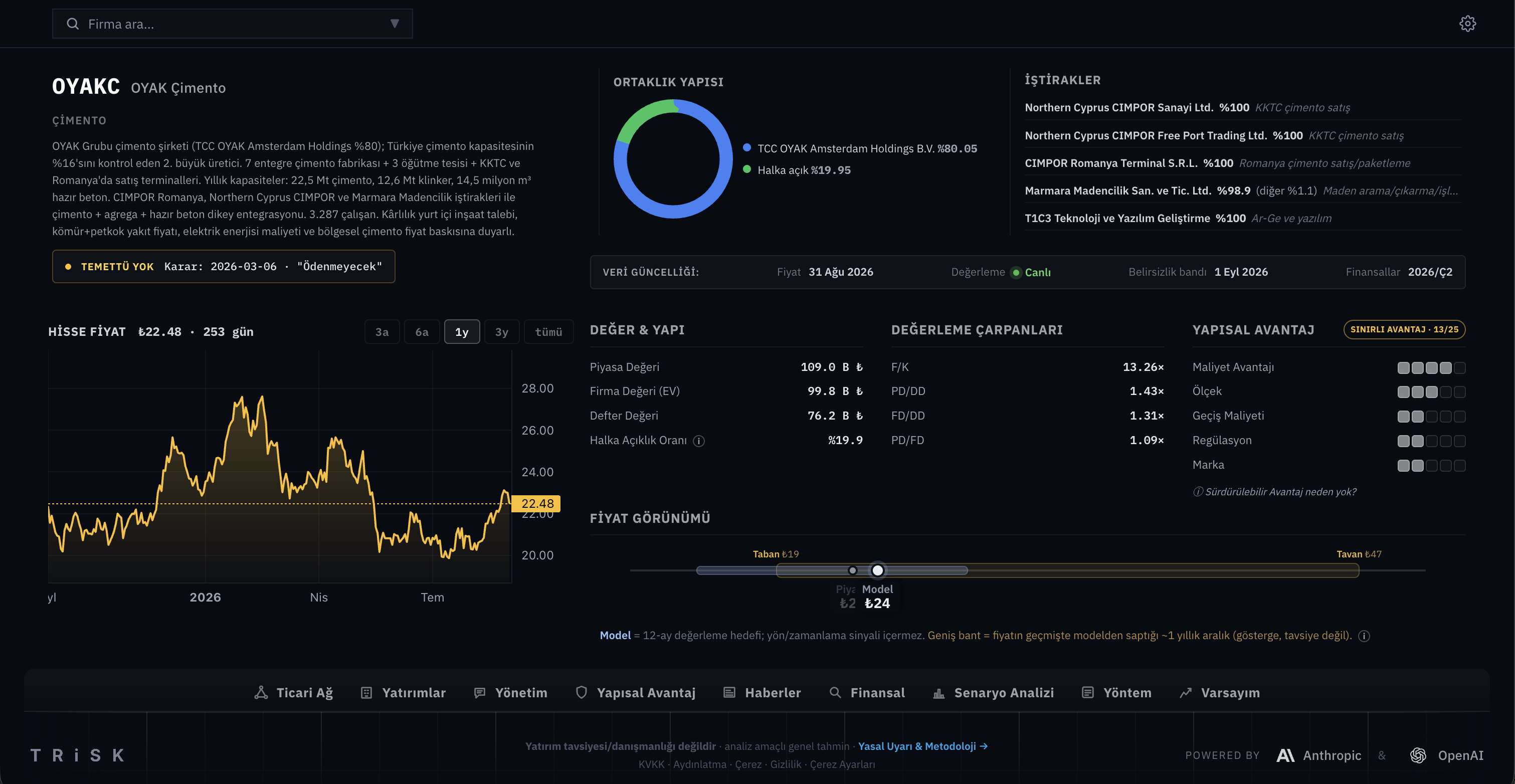The height and width of the screenshot is (784, 1515).
Task: Click 'Sürdürülebilir Avantaj neden yok?' link
Action: coord(1274,492)
